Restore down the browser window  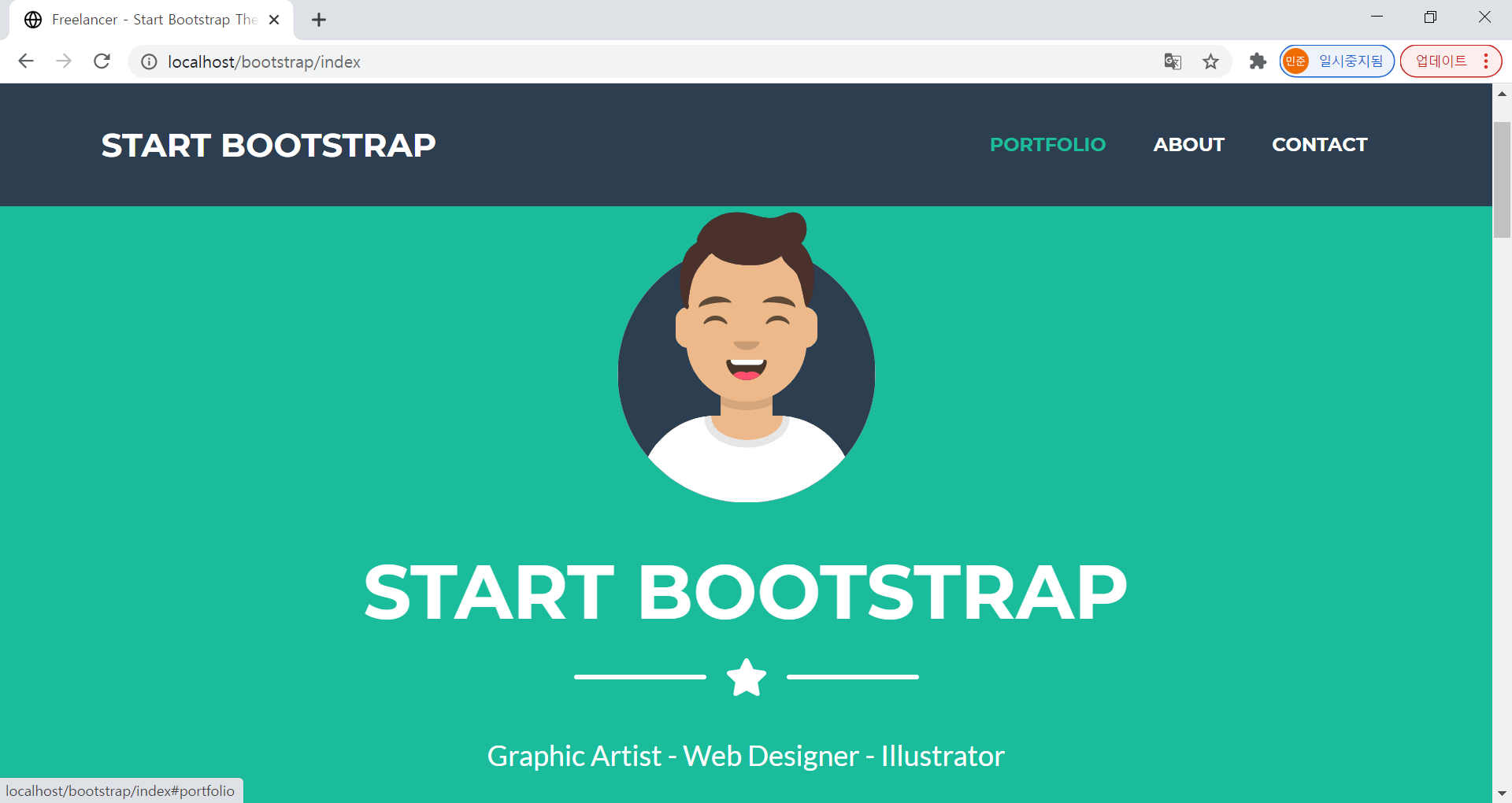1430,17
